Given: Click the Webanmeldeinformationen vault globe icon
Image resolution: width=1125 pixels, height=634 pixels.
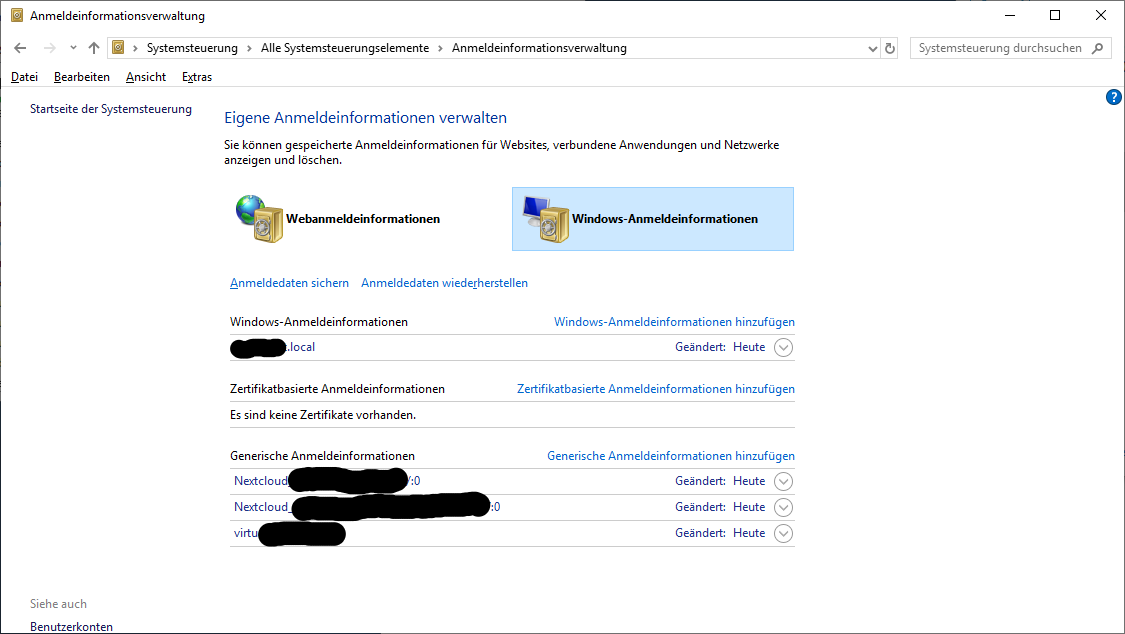Looking at the screenshot, I should coord(259,219).
